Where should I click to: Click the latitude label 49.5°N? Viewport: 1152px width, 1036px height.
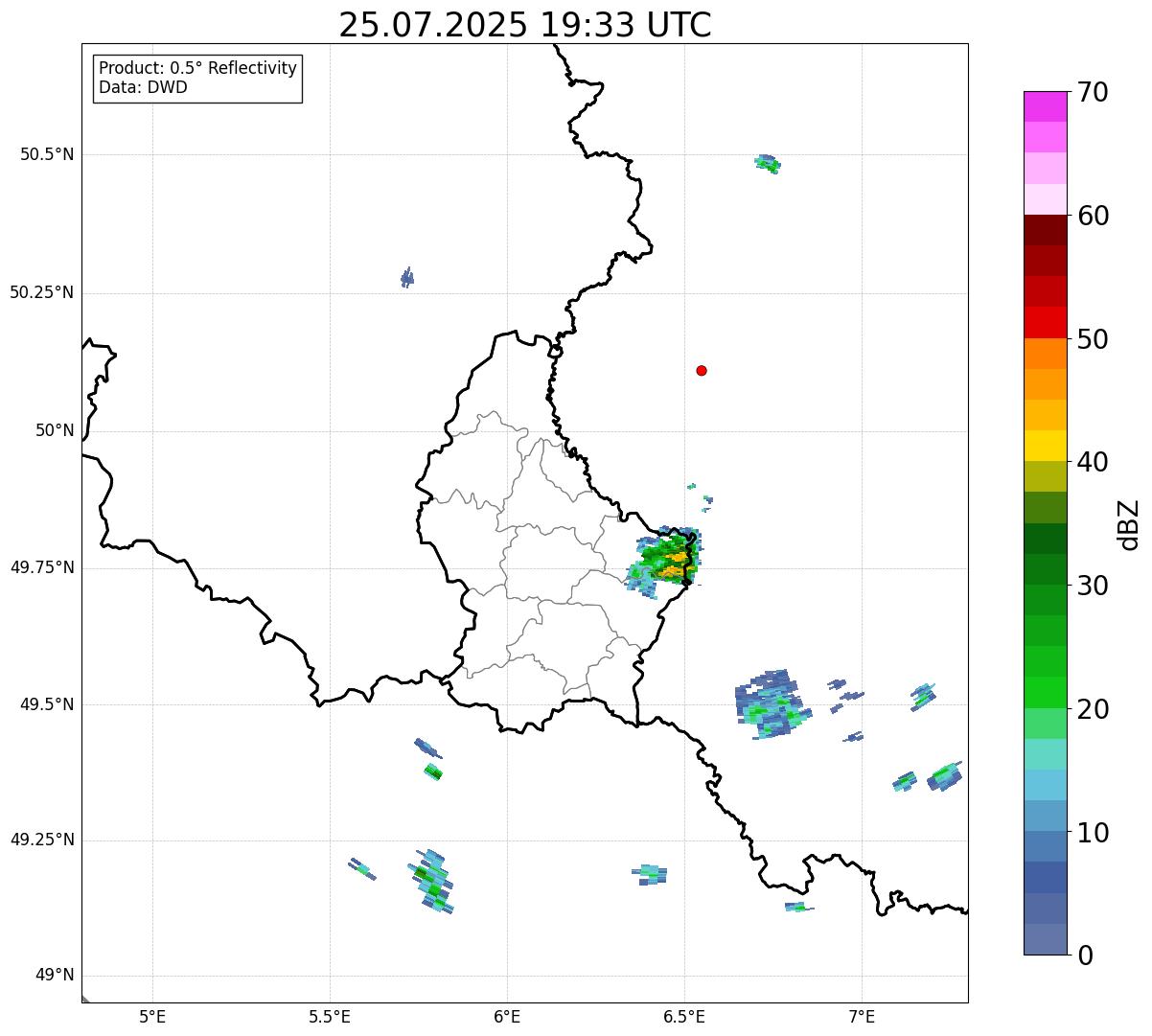click(47, 704)
